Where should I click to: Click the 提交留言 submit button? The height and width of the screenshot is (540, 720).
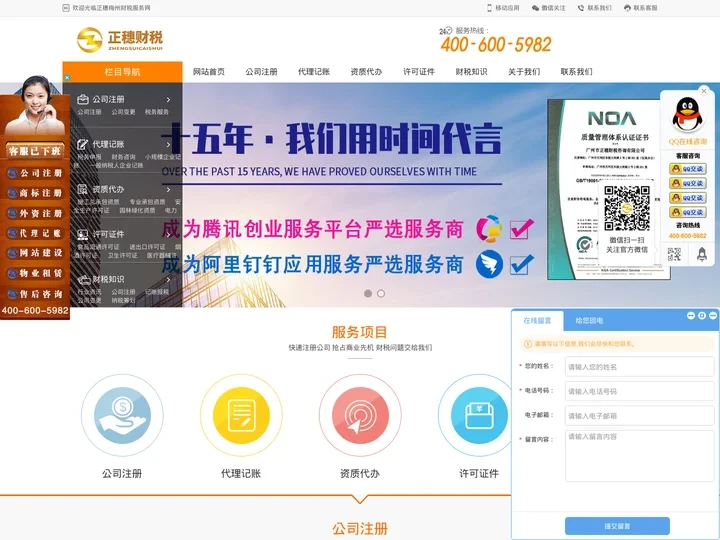(617, 526)
